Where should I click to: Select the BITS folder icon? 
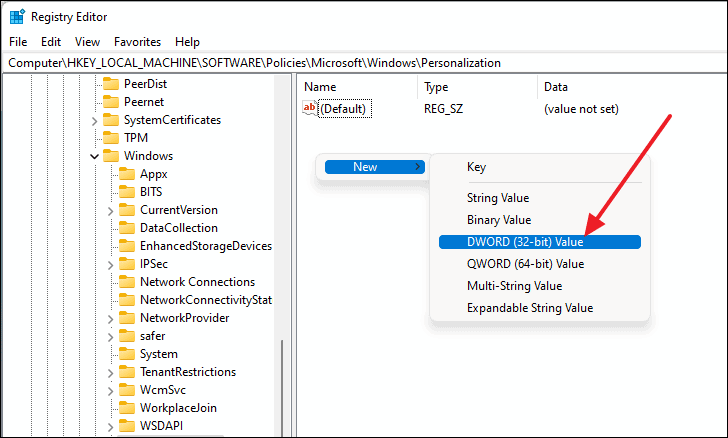pyautogui.click(x=127, y=192)
